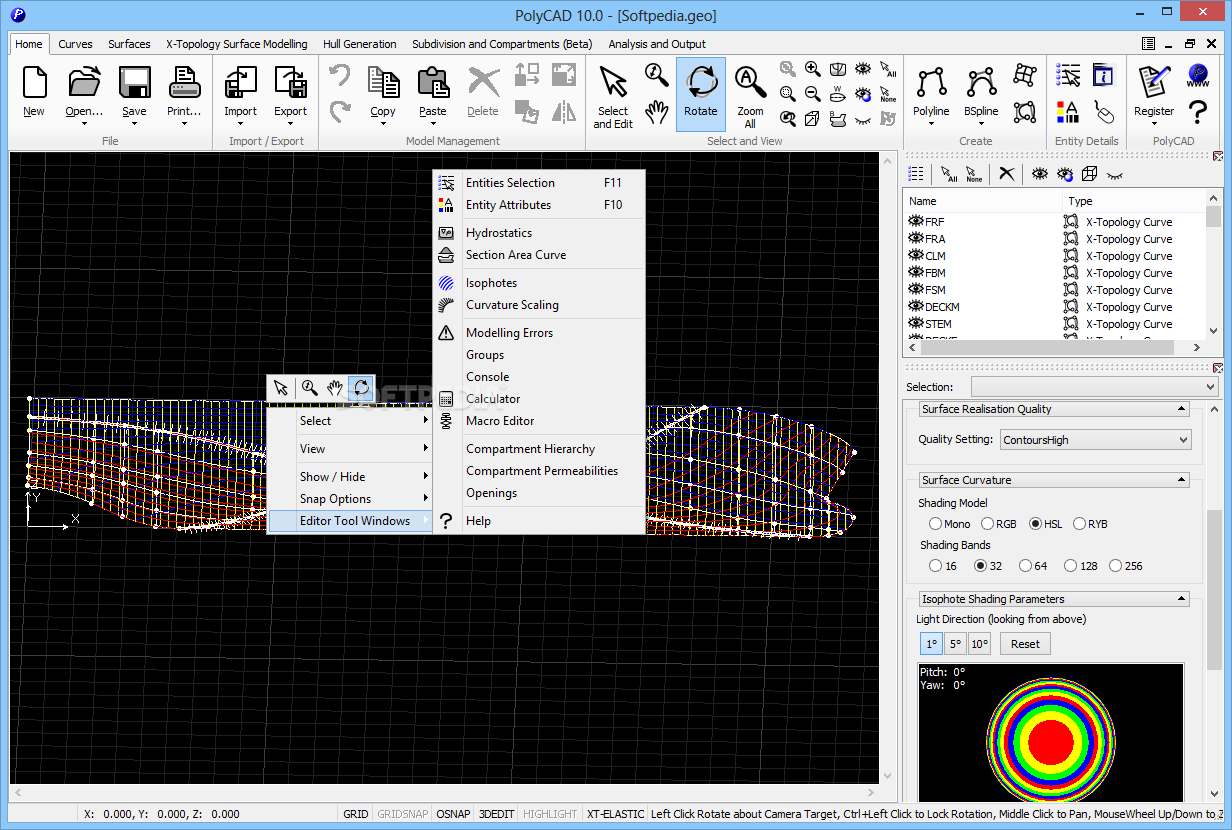The image size is (1232, 830).
Task: Choose Hydrostatics from the submenu
Action: click(x=539, y=233)
